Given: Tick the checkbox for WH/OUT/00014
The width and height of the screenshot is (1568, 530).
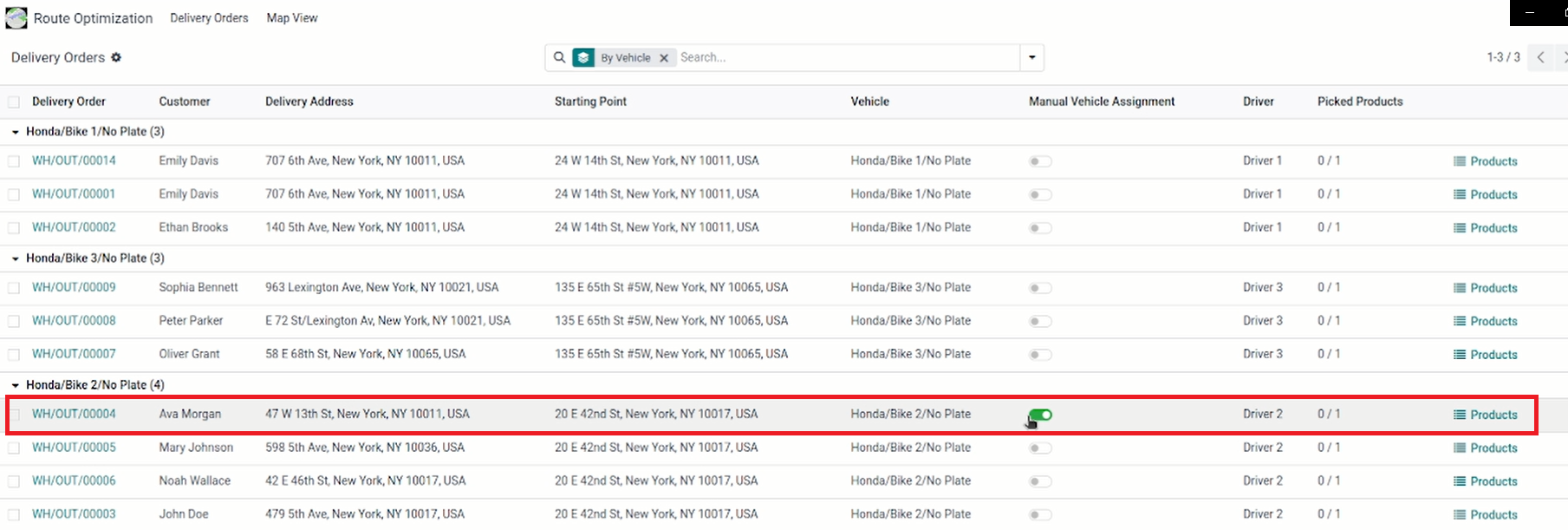Looking at the screenshot, I should (x=14, y=161).
